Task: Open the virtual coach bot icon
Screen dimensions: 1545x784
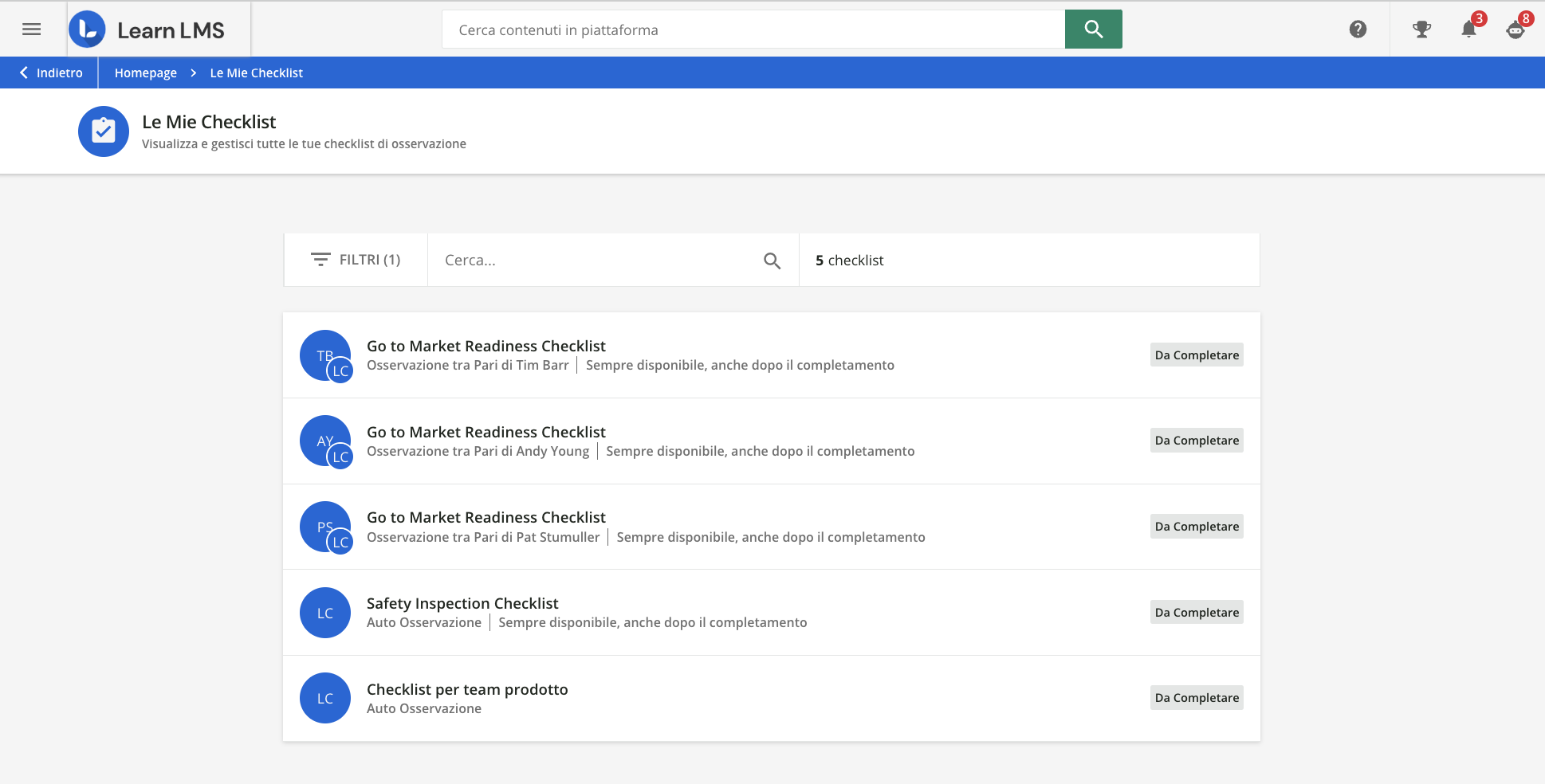Action: coord(1516,29)
